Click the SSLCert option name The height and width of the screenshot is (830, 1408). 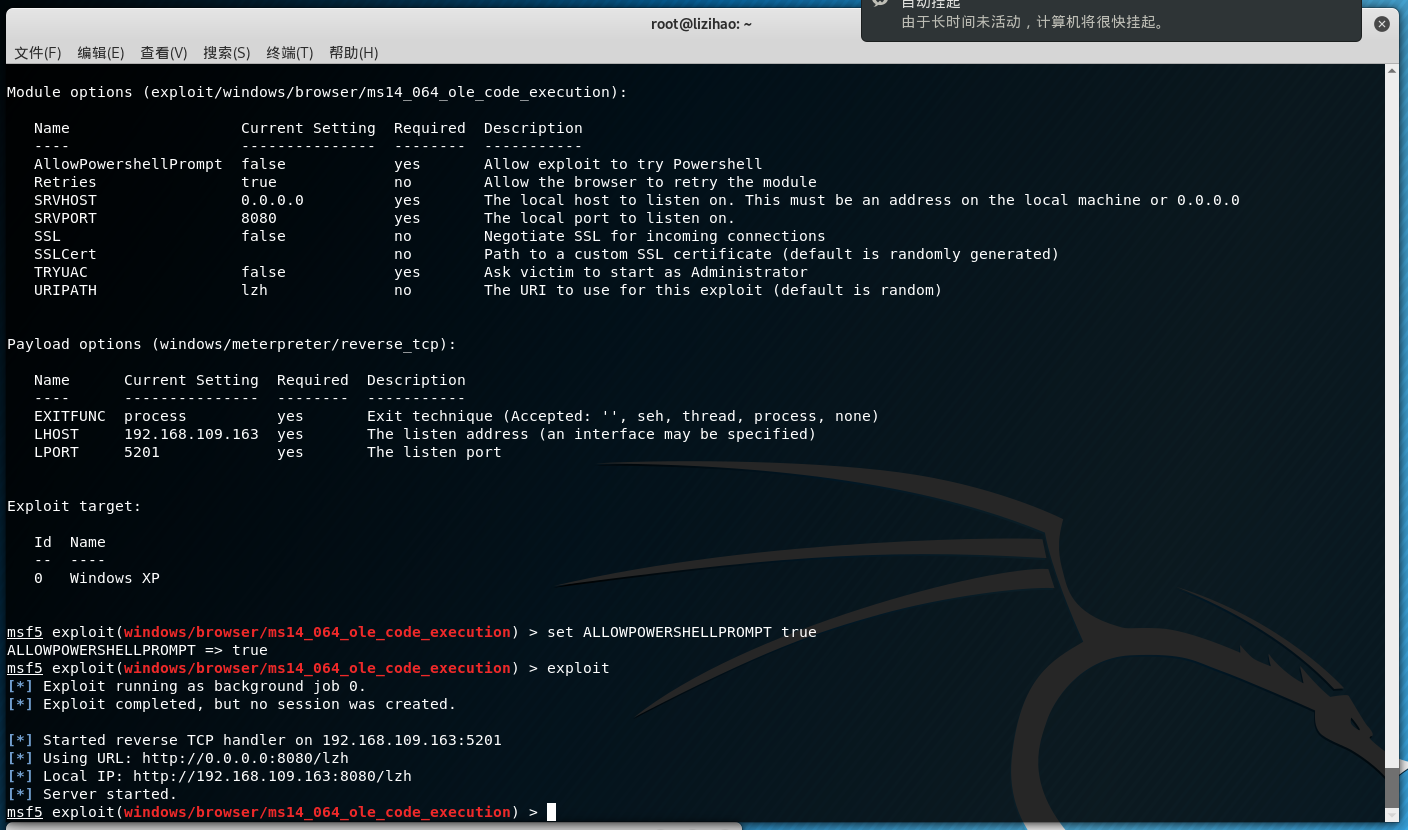click(x=65, y=254)
